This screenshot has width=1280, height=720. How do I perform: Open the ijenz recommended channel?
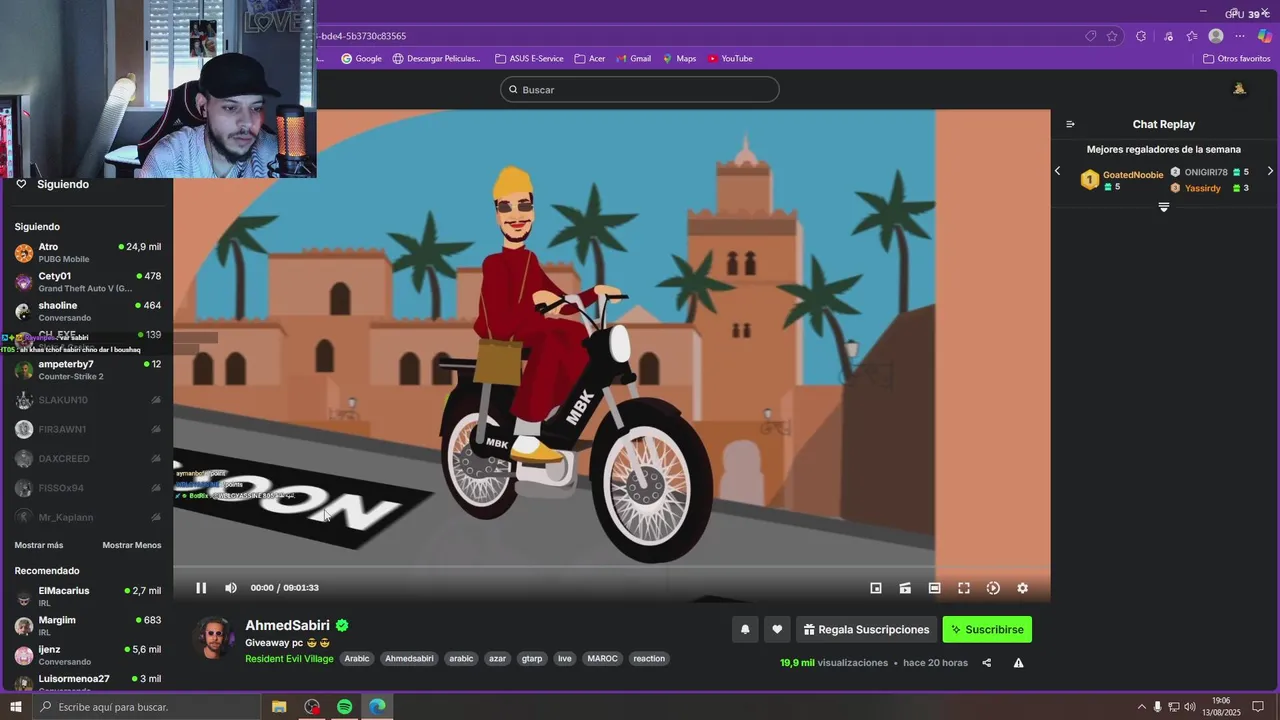tap(88, 655)
